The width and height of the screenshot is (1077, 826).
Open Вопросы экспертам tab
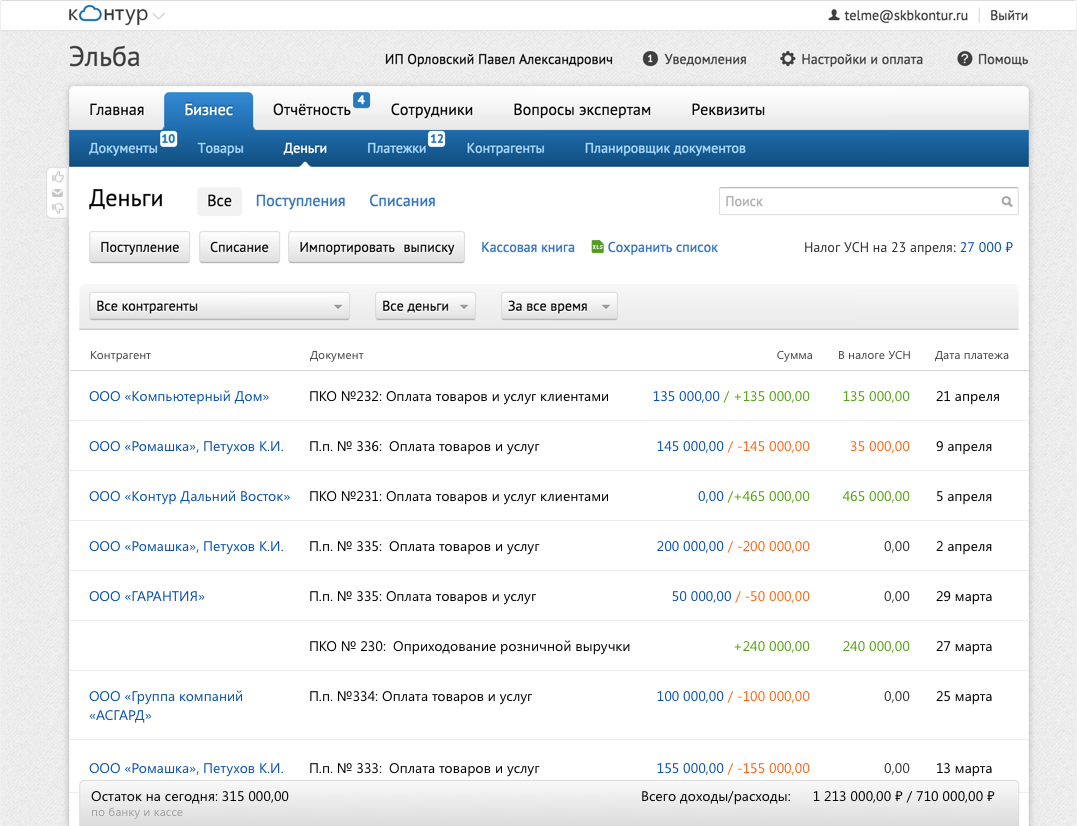[x=582, y=110]
